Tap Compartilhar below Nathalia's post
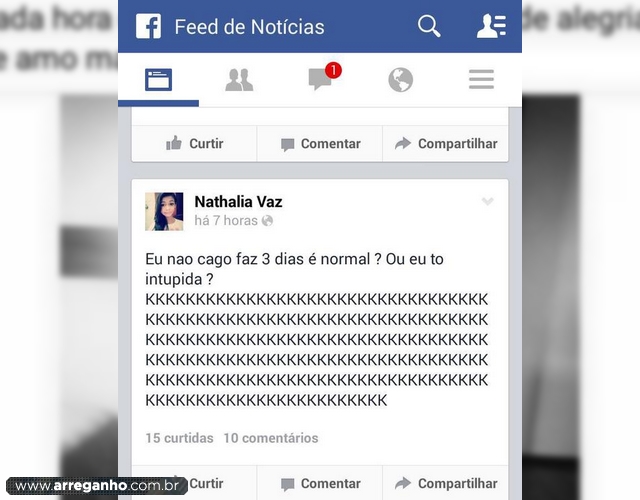This screenshot has width=640, height=500. 446,483
